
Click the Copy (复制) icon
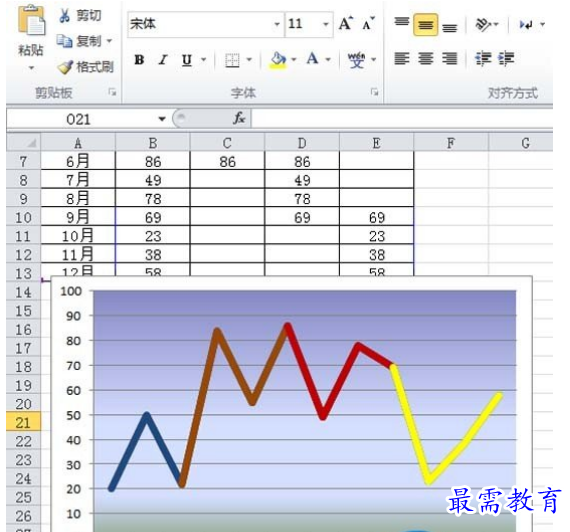click(x=64, y=41)
